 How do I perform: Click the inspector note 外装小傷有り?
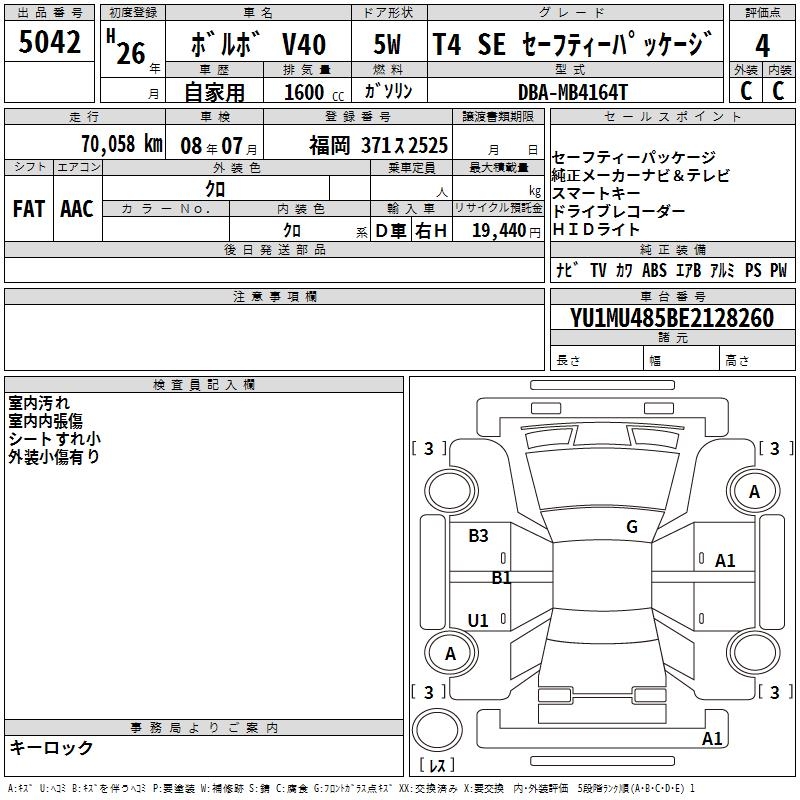(54, 457)
